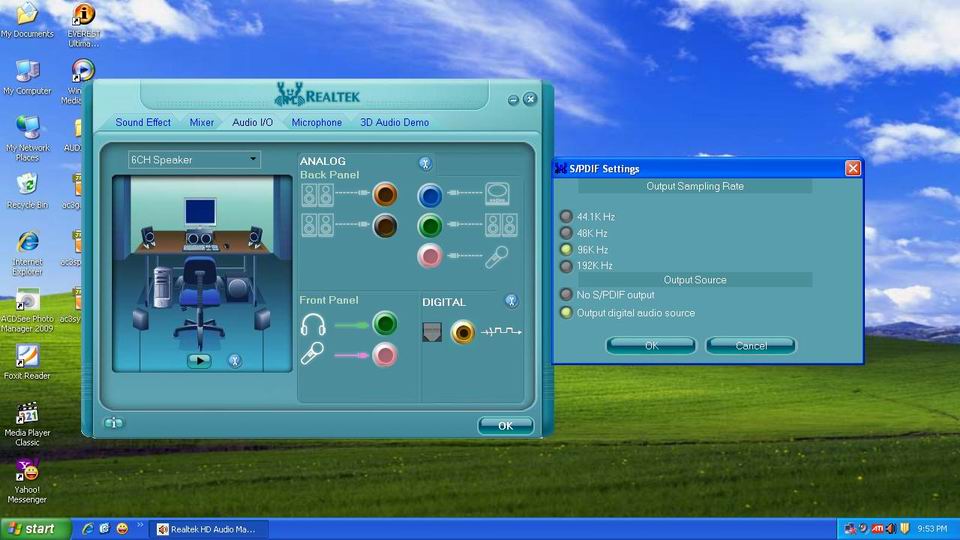Screen dimensions: 960x540
Task: Open Yahoo! Messenger desktop icon
Action: tap(27, 481)
